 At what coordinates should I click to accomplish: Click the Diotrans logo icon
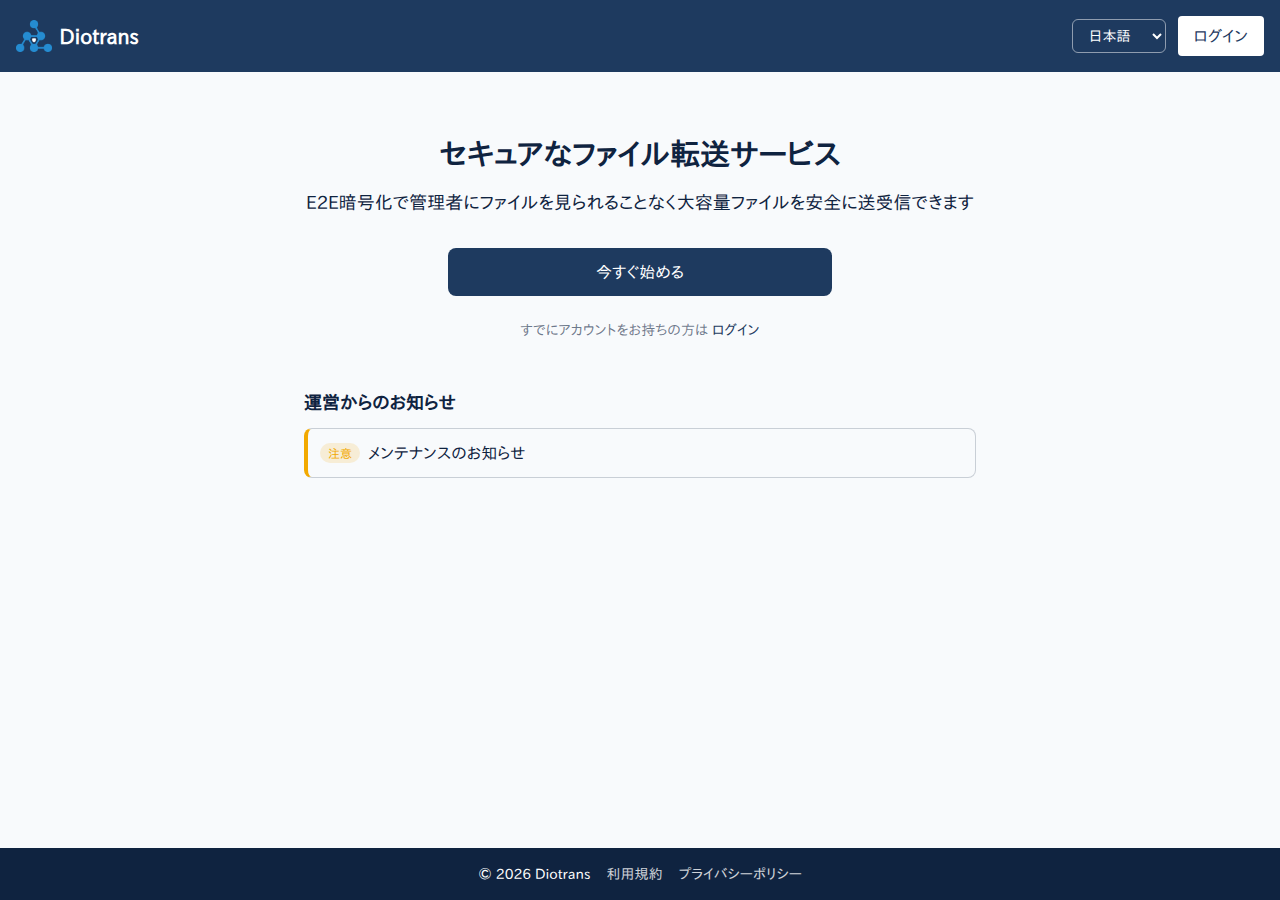34,36
